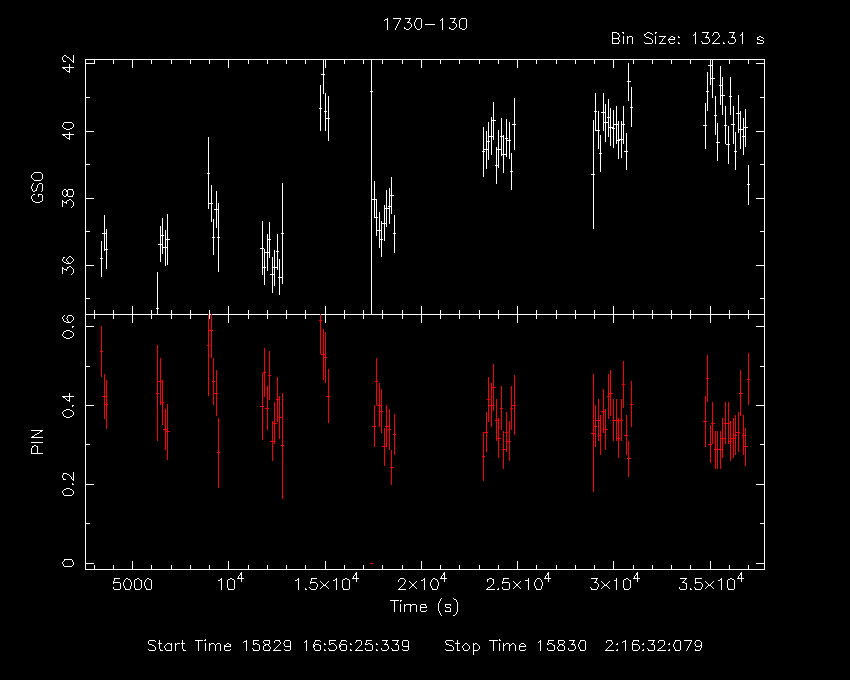850x680 pixels.
Task: Click the "2×10^4" time axis tick label
Action: [422, 583]
